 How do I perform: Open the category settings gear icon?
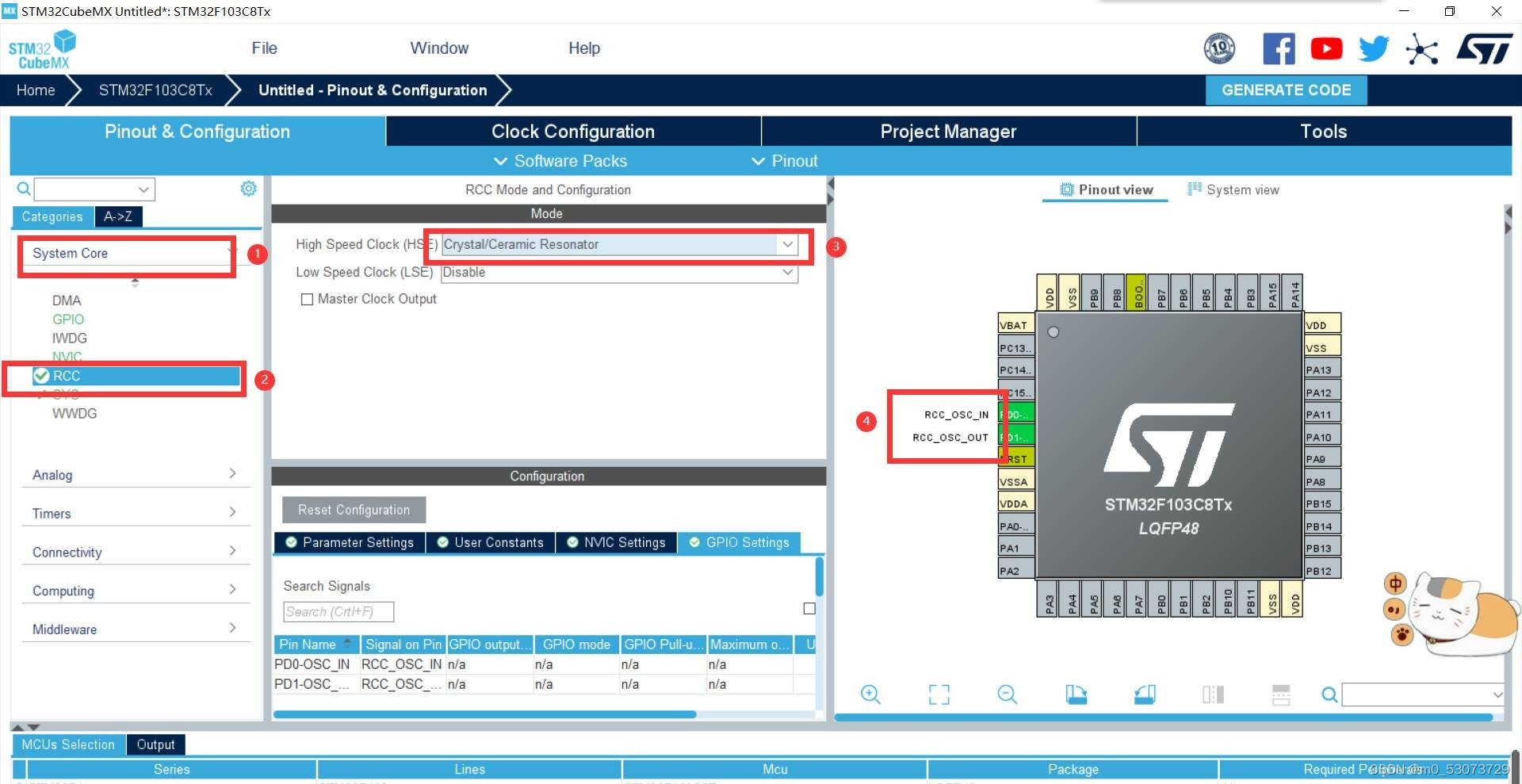tap(248, 188)
